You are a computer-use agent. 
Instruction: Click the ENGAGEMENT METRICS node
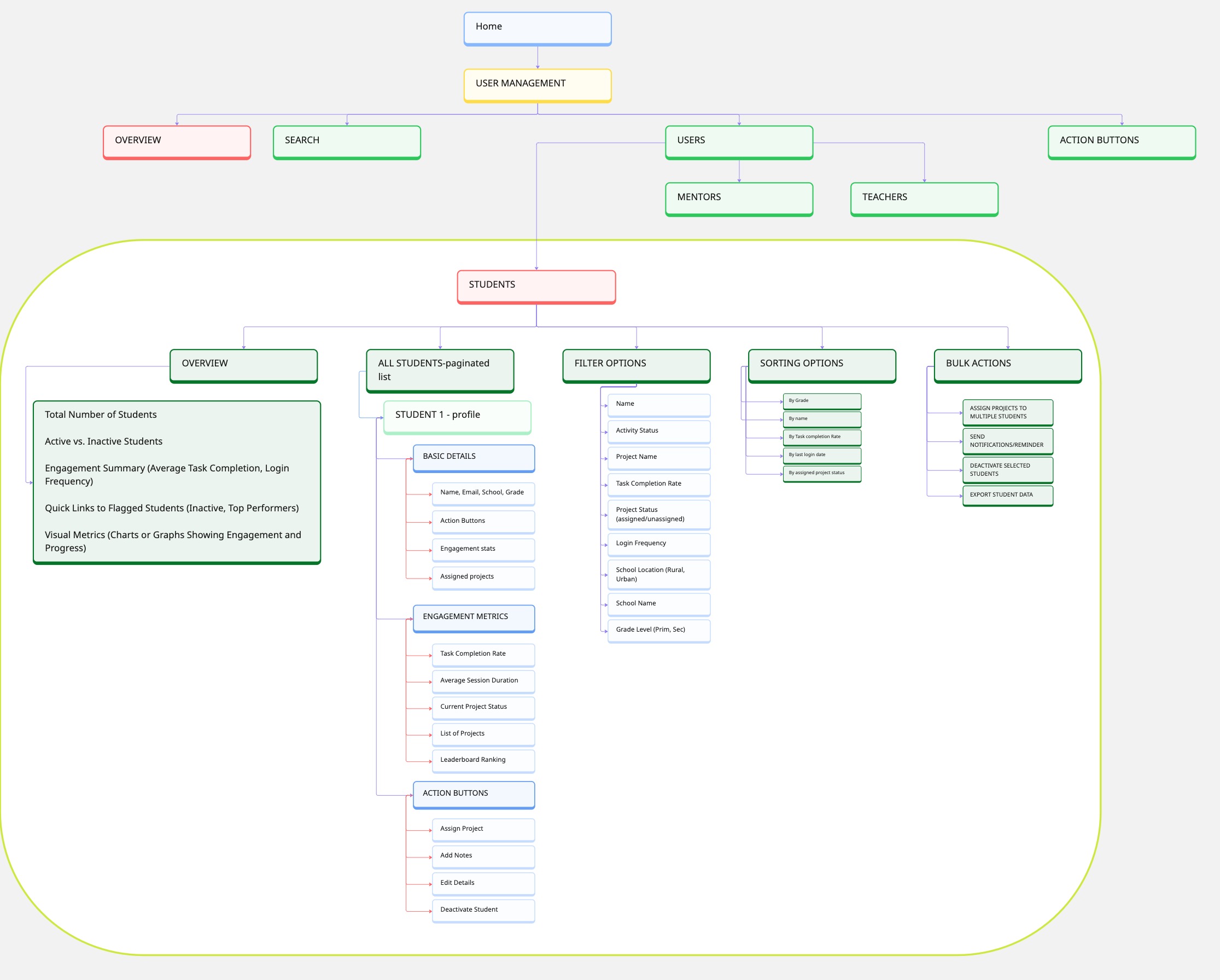pyautogui.click(x=474, y=618)
